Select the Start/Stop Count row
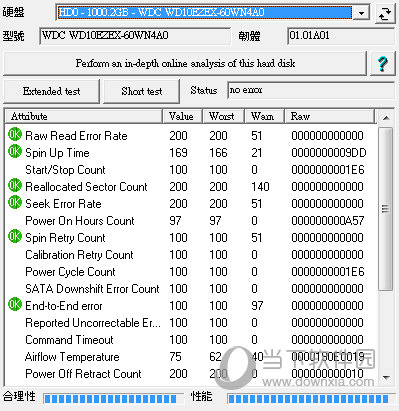This screenshot has height=411, width=399. (x=192, y=170)
